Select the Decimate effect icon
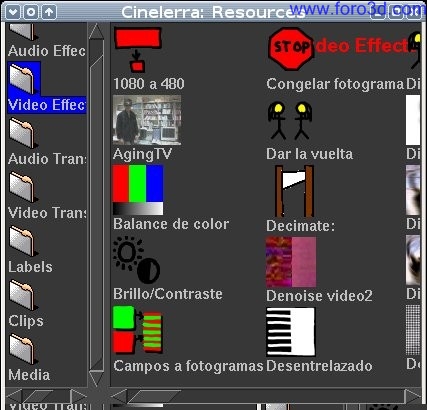The image size is (427, 410). click(x=294, y=191)
